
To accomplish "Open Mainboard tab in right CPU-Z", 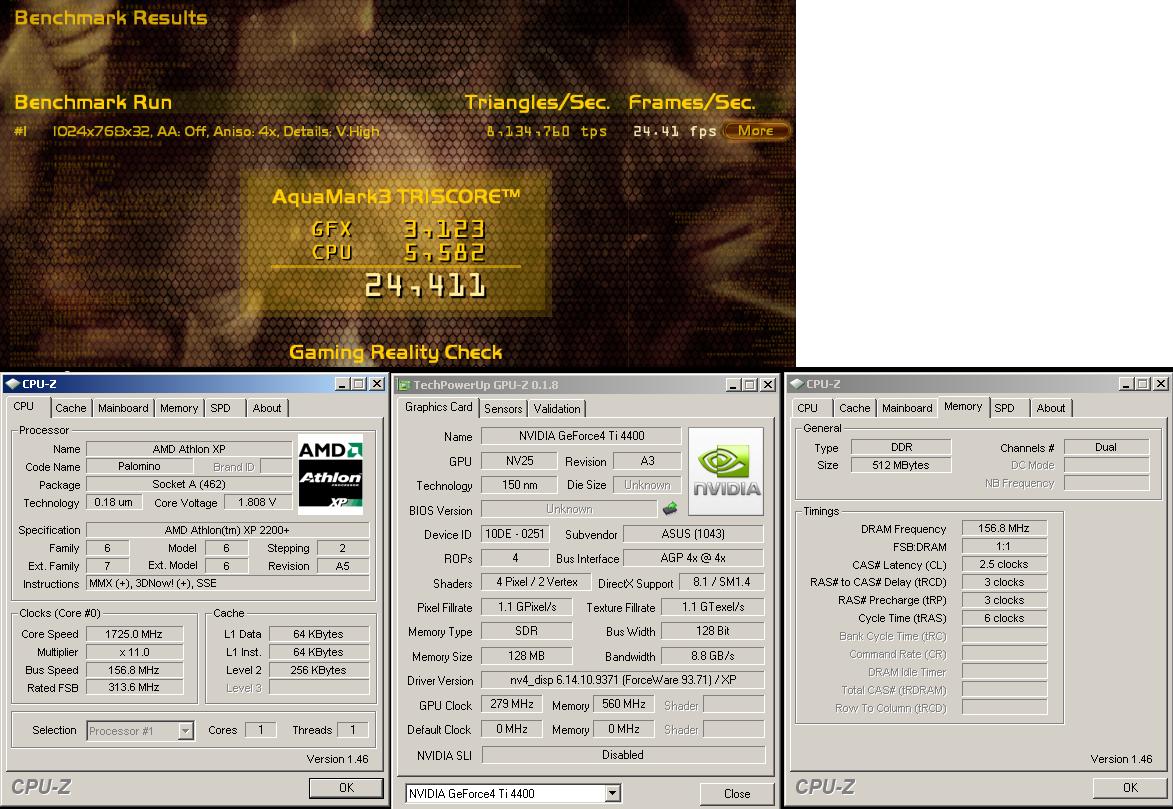I will [x=907, y=408].
